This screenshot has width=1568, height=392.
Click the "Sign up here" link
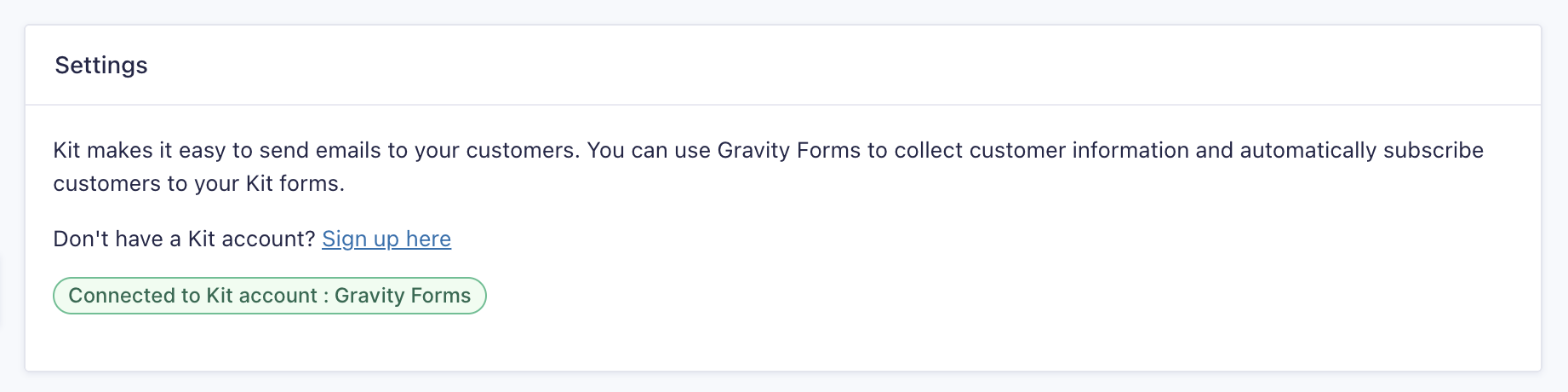[386, 239]
